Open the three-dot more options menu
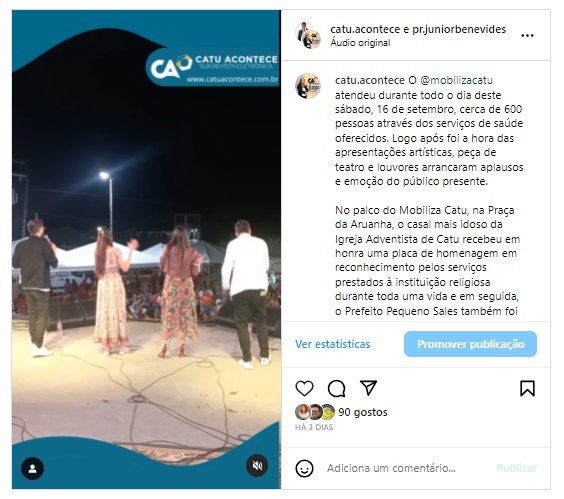Image resolution: width=564 pixels, height=499 pixels. point(527,36)
